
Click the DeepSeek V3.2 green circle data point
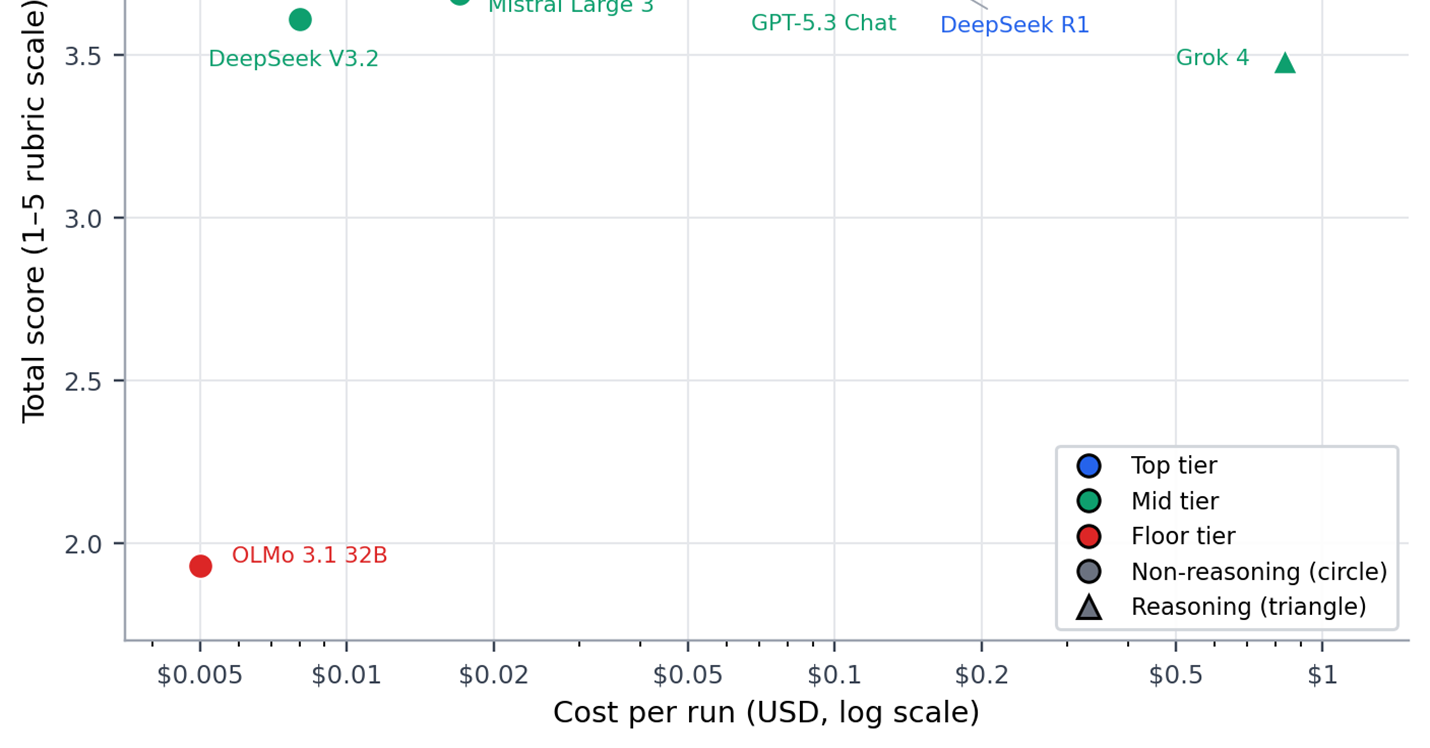[x=300, y=19]
